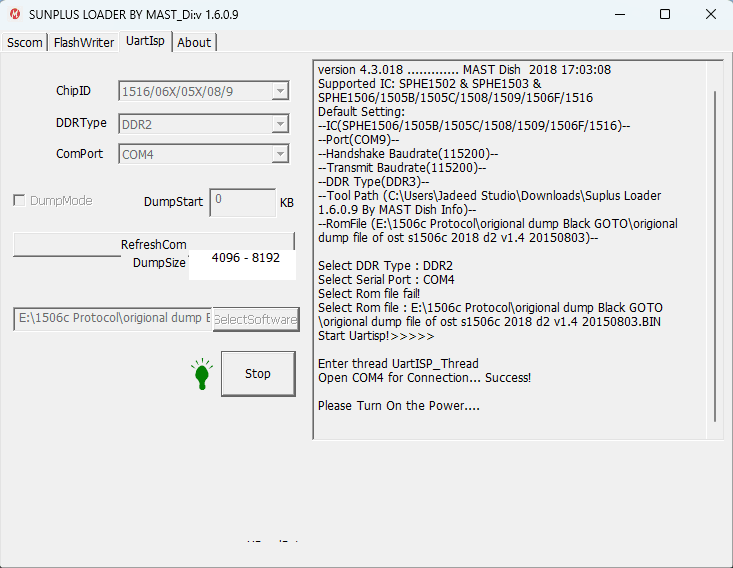Click '--Transmit Baudrate(115200)--' log line

click(x=402, y=167)
